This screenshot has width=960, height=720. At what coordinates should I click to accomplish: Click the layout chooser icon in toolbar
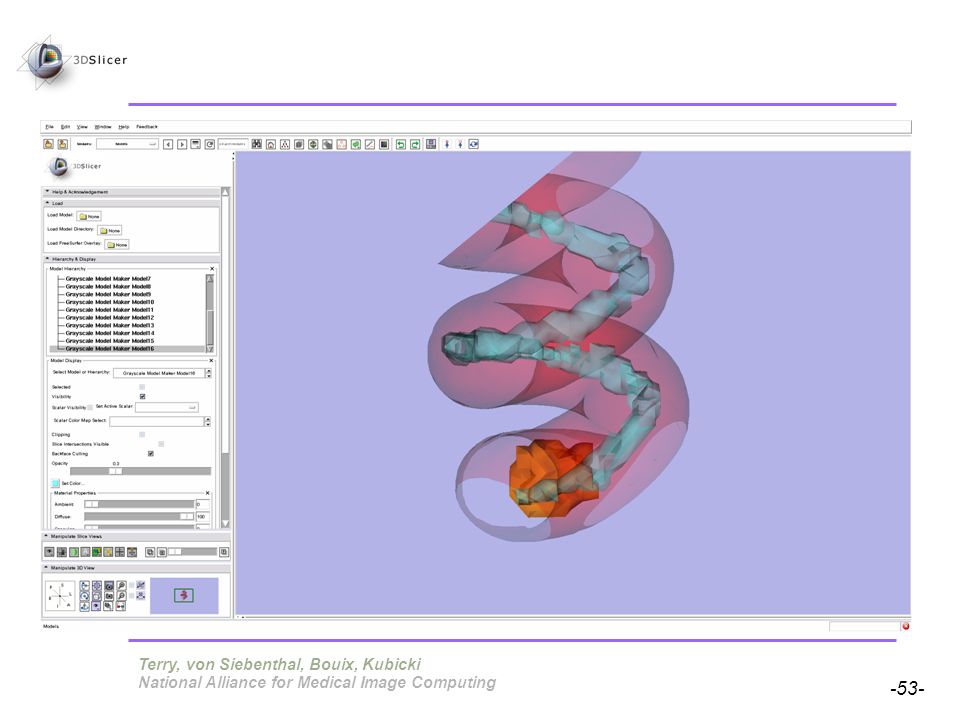431,144
